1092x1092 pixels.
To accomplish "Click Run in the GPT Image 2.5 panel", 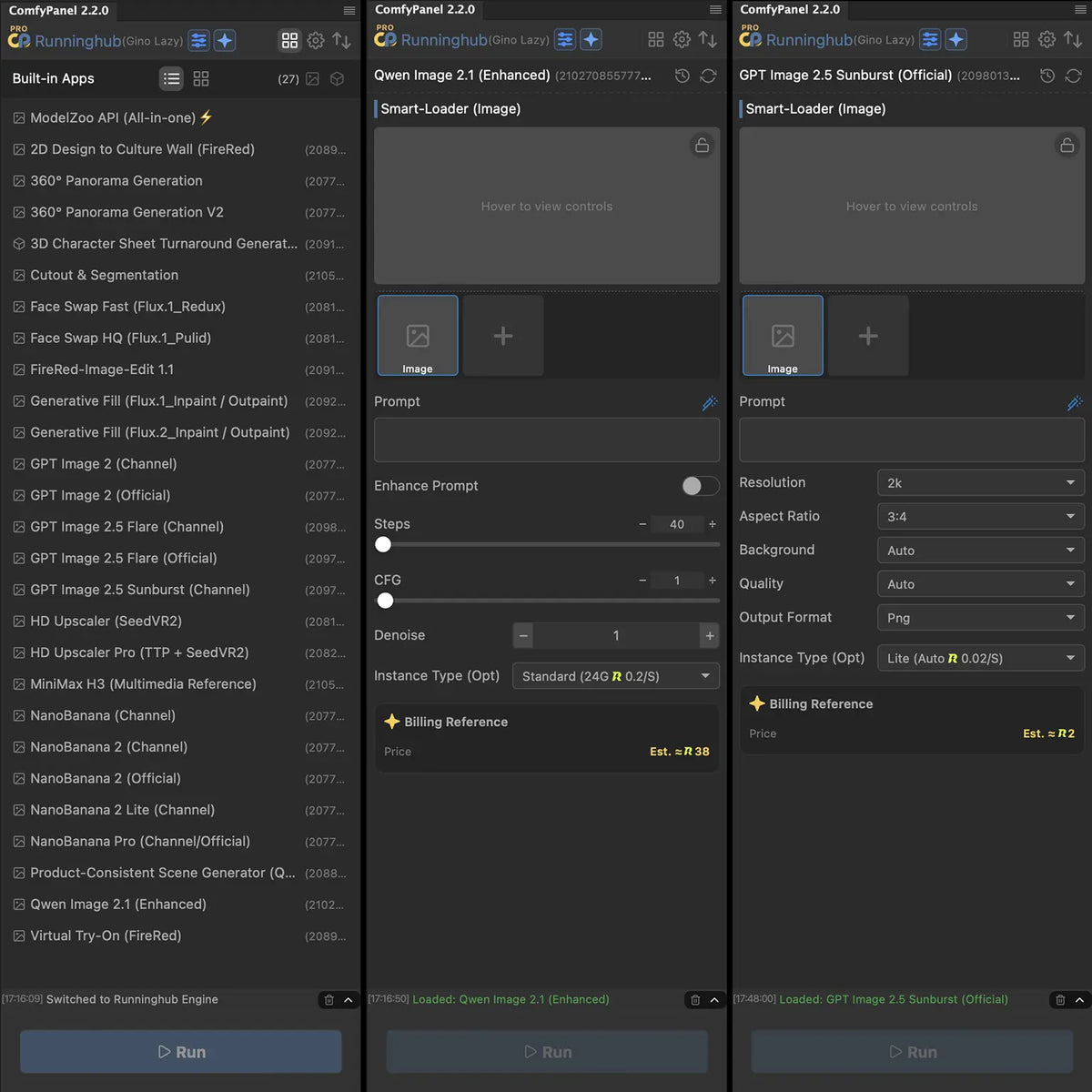I will point(913,1052).
